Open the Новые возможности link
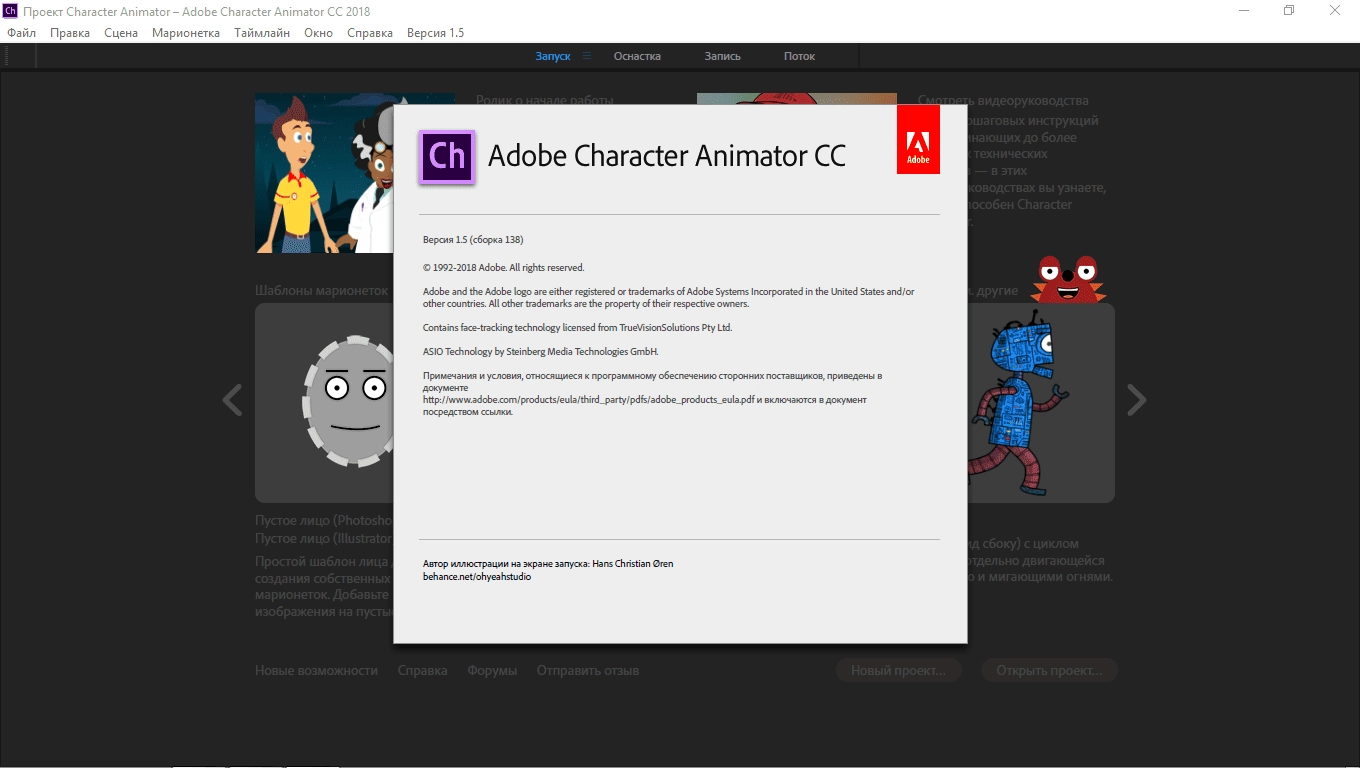Screen dimensions: 1360x768 pyautogui.click(x=316, y=670)
